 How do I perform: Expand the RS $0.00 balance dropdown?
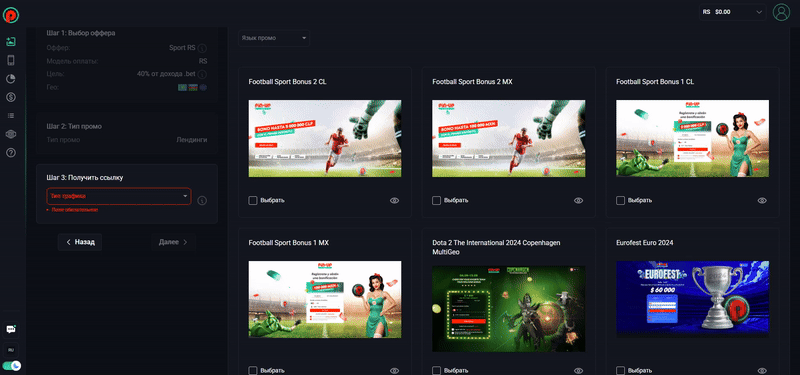pyautogui.click(x=732, y=12)
